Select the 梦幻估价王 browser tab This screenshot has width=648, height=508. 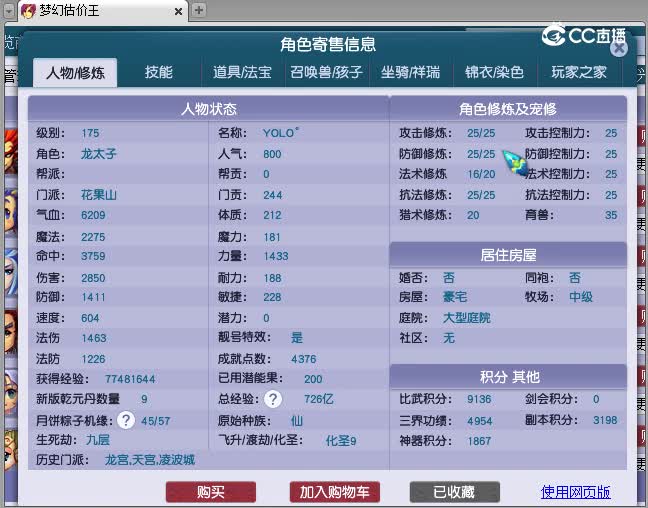click(x=102, y=11)
